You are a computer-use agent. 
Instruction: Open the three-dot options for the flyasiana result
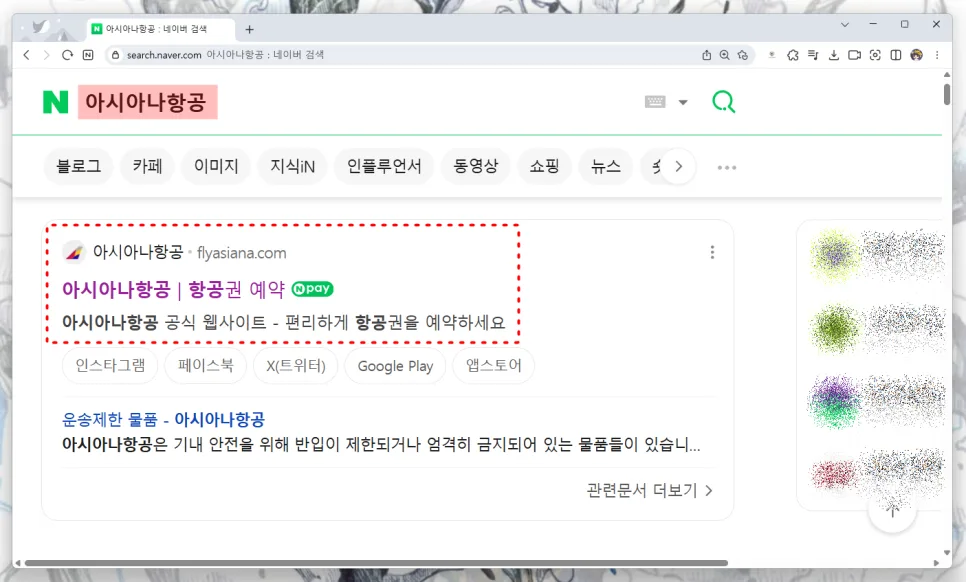point(712,252)
